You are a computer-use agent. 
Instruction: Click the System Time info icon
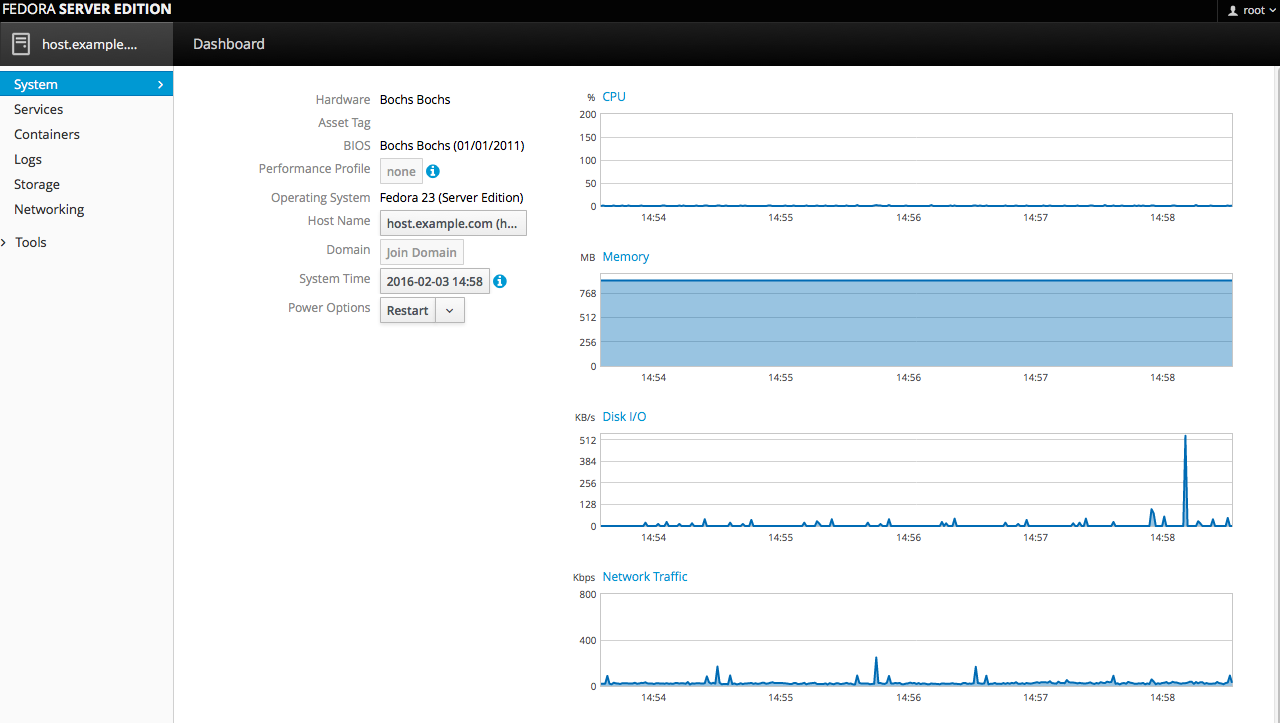[x=500, y=281]
